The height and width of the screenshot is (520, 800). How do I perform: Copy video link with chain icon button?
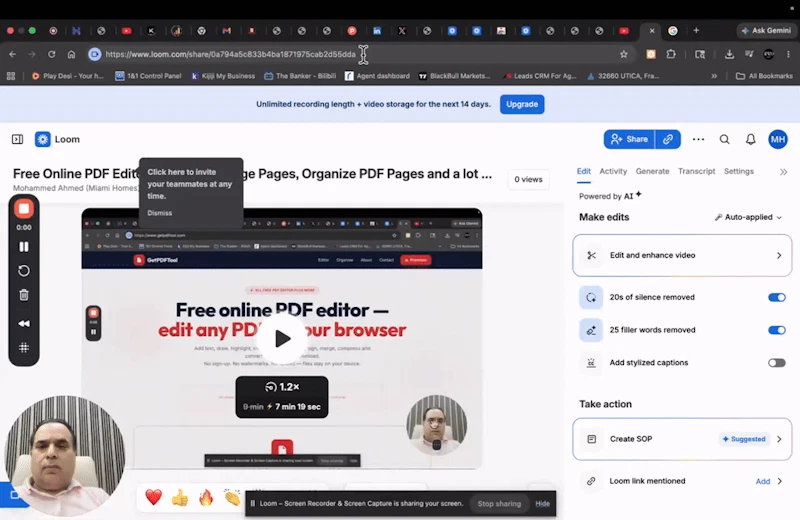[668, 139]
